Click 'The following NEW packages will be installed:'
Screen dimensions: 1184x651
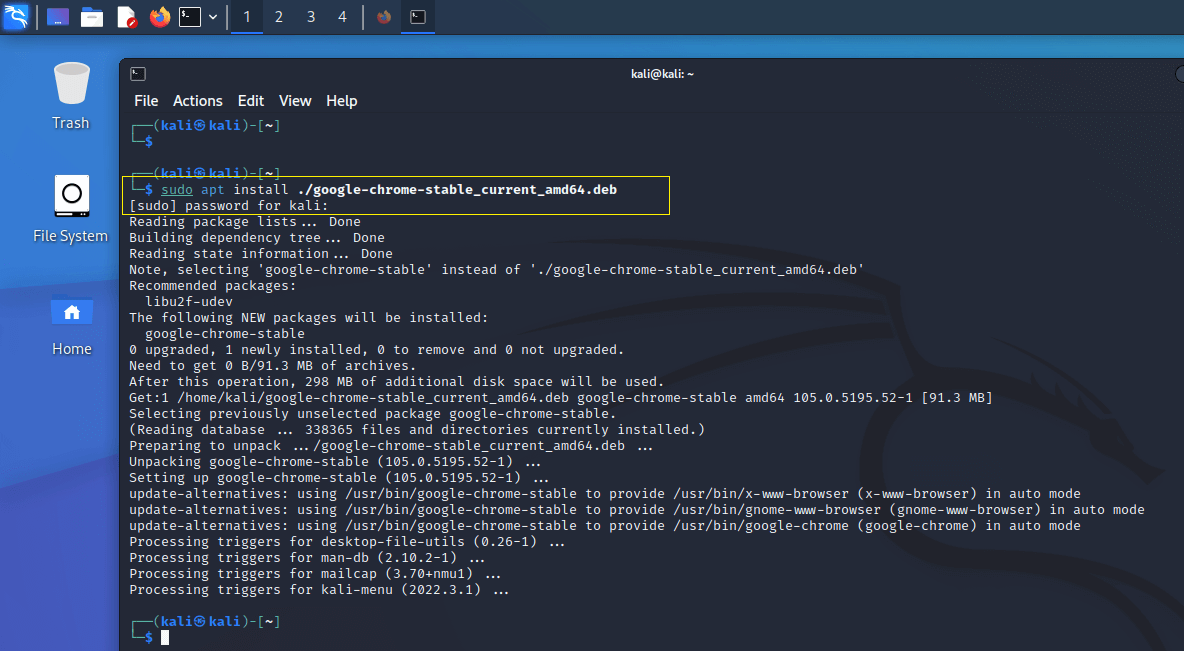click(309, 317)
